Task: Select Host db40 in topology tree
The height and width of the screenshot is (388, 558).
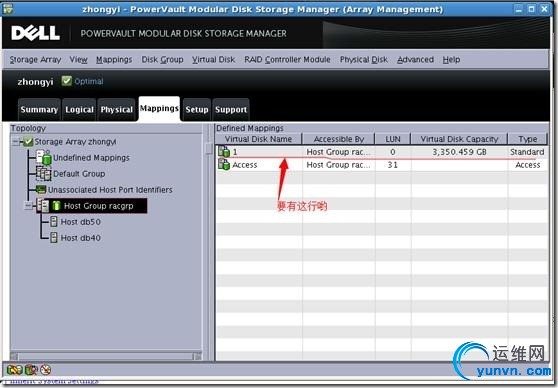Action: point(80,238)
